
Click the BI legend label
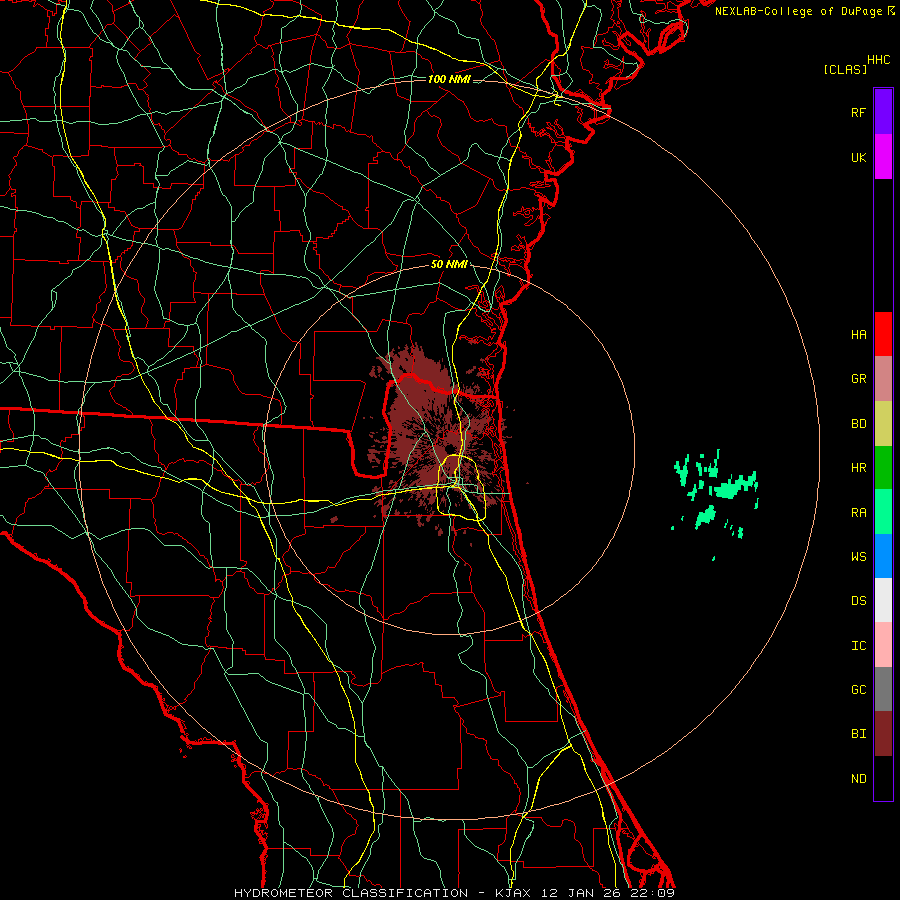coord(858,734)
